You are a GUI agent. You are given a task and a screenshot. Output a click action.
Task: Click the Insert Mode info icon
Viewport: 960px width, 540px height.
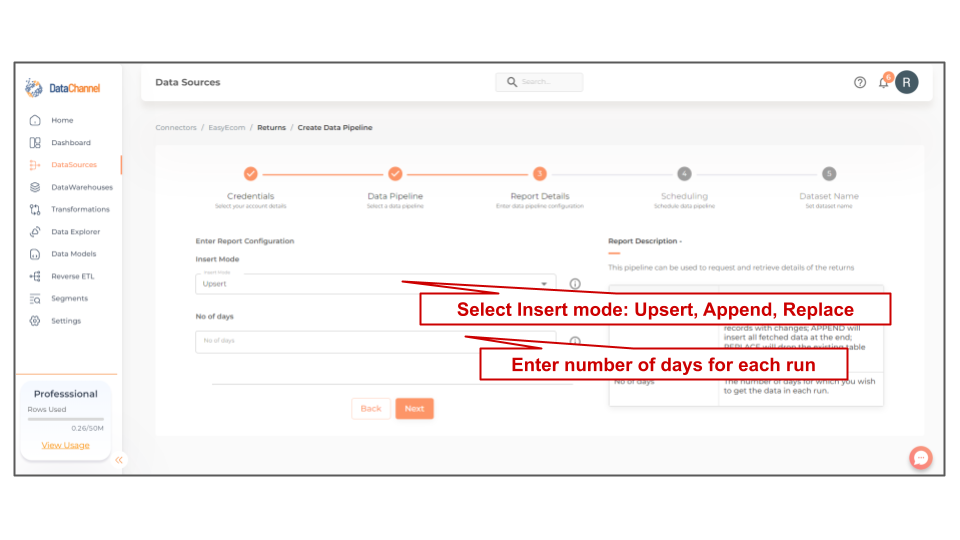tap(575, 283)
